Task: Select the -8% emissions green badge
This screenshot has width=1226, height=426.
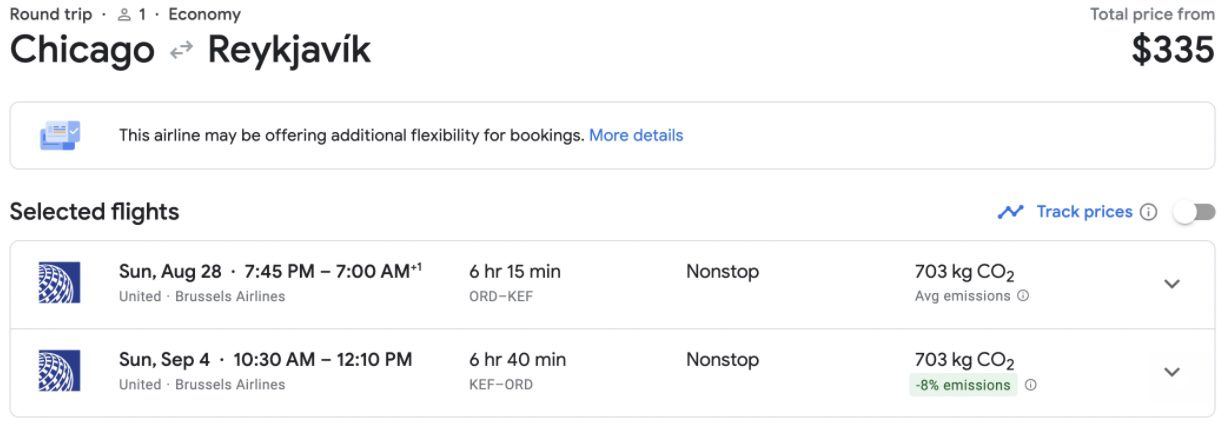Action: click(x=962, y=385)
